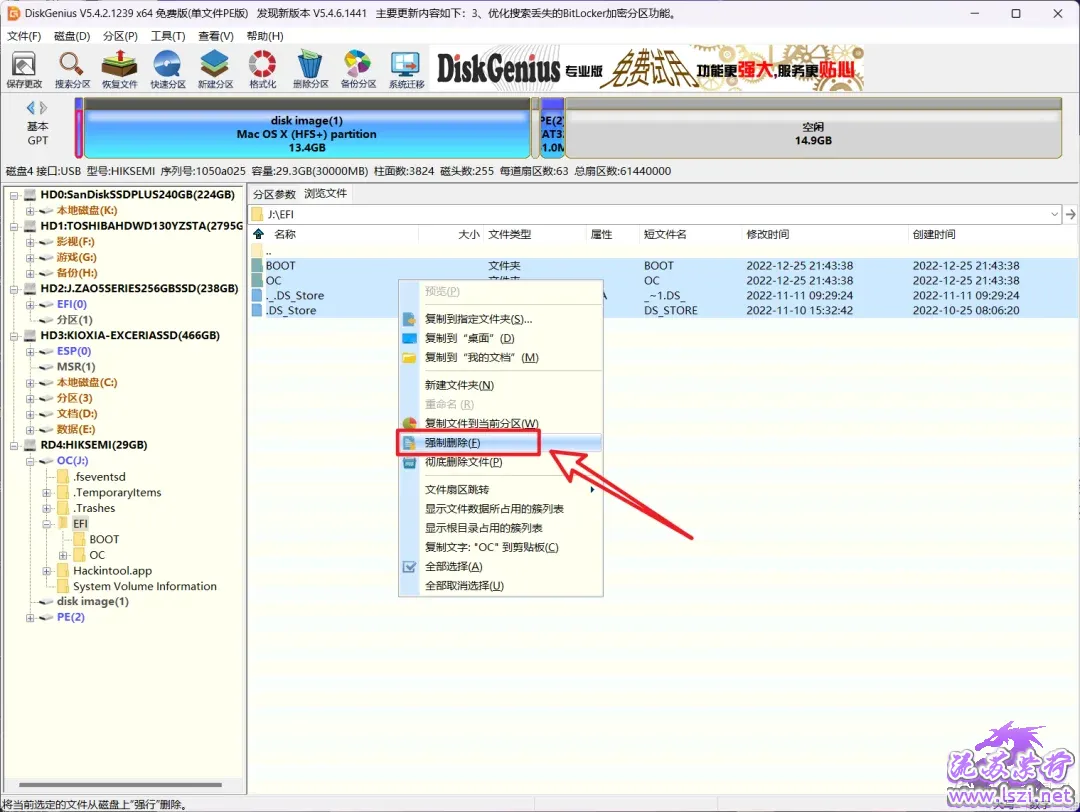Click the .DS_Store file icon in list
This screenshot has height=812, width=1080.
pyautogui.click(x=258, y=311)
